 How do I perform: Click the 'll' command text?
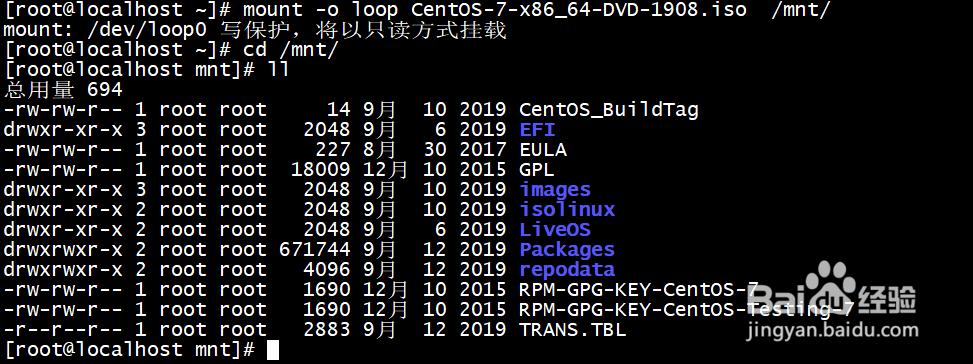[279, 70]
